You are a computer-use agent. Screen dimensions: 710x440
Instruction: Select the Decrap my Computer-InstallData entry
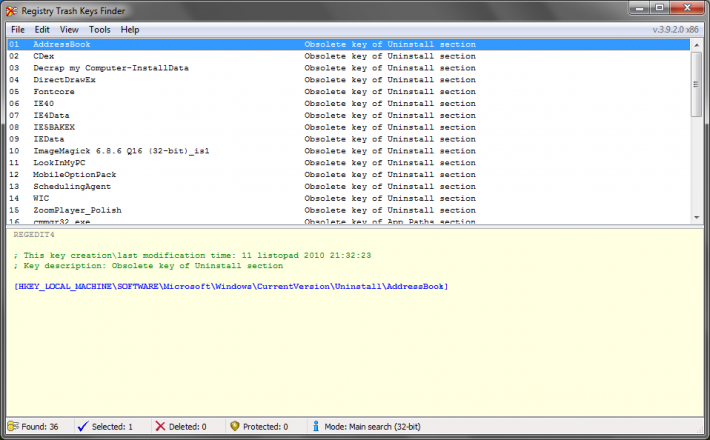point(349,68)
